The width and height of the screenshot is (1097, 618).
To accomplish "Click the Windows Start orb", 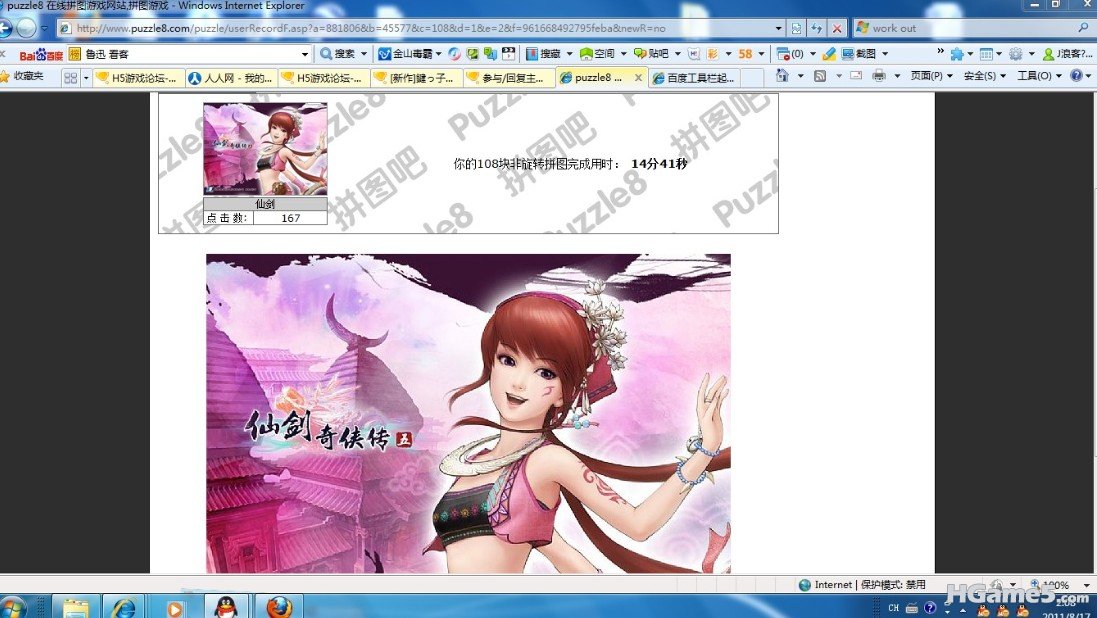I will pyautogui.click(x=13, y=606).
